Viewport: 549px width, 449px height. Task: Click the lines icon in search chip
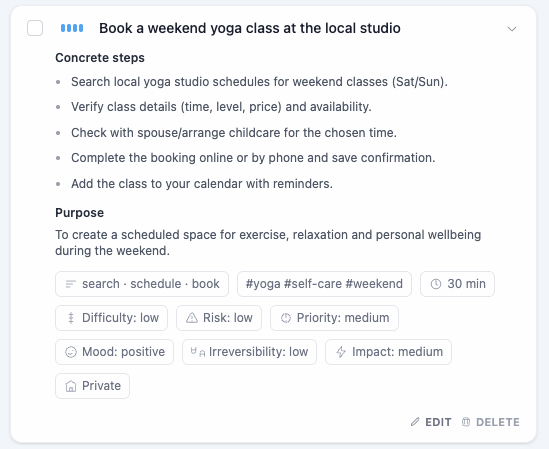(x=71, y=284)
